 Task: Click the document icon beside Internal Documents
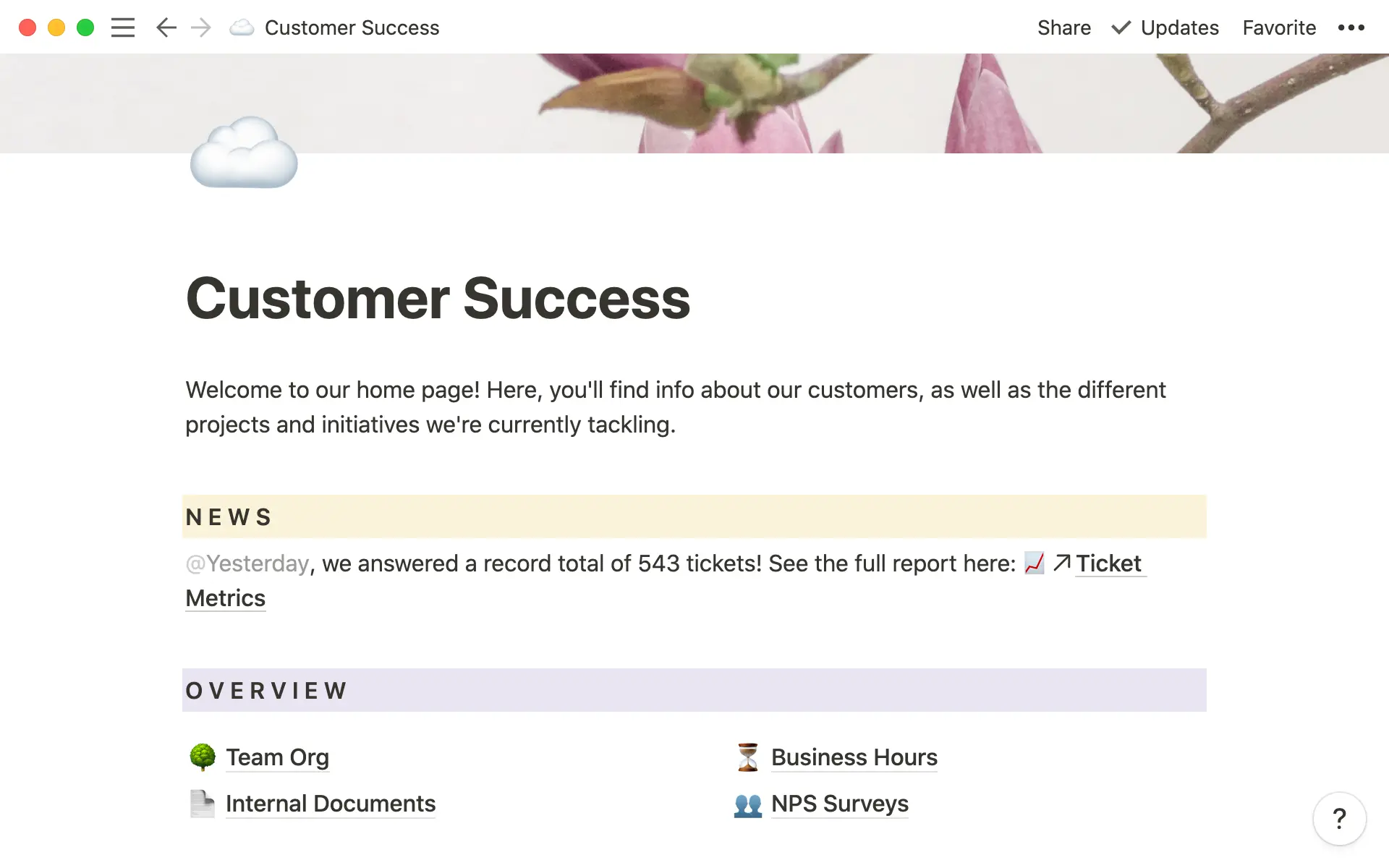[203, 804]
